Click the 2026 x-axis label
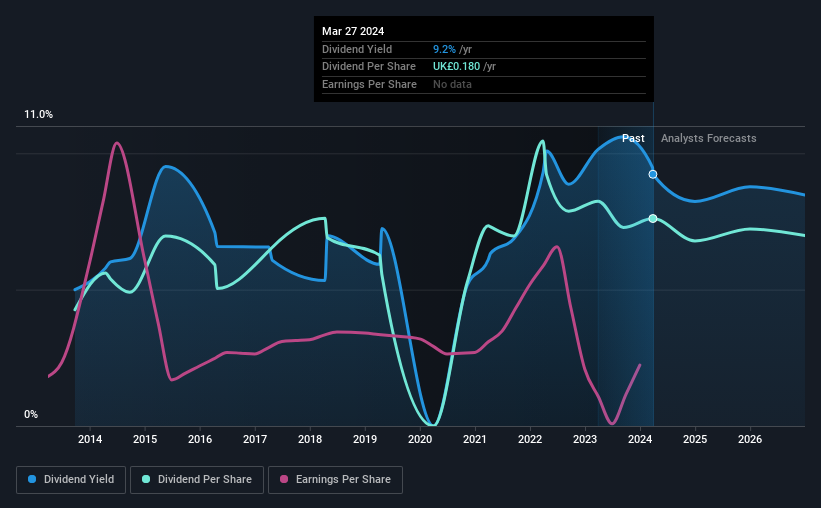 click(750, 439)
